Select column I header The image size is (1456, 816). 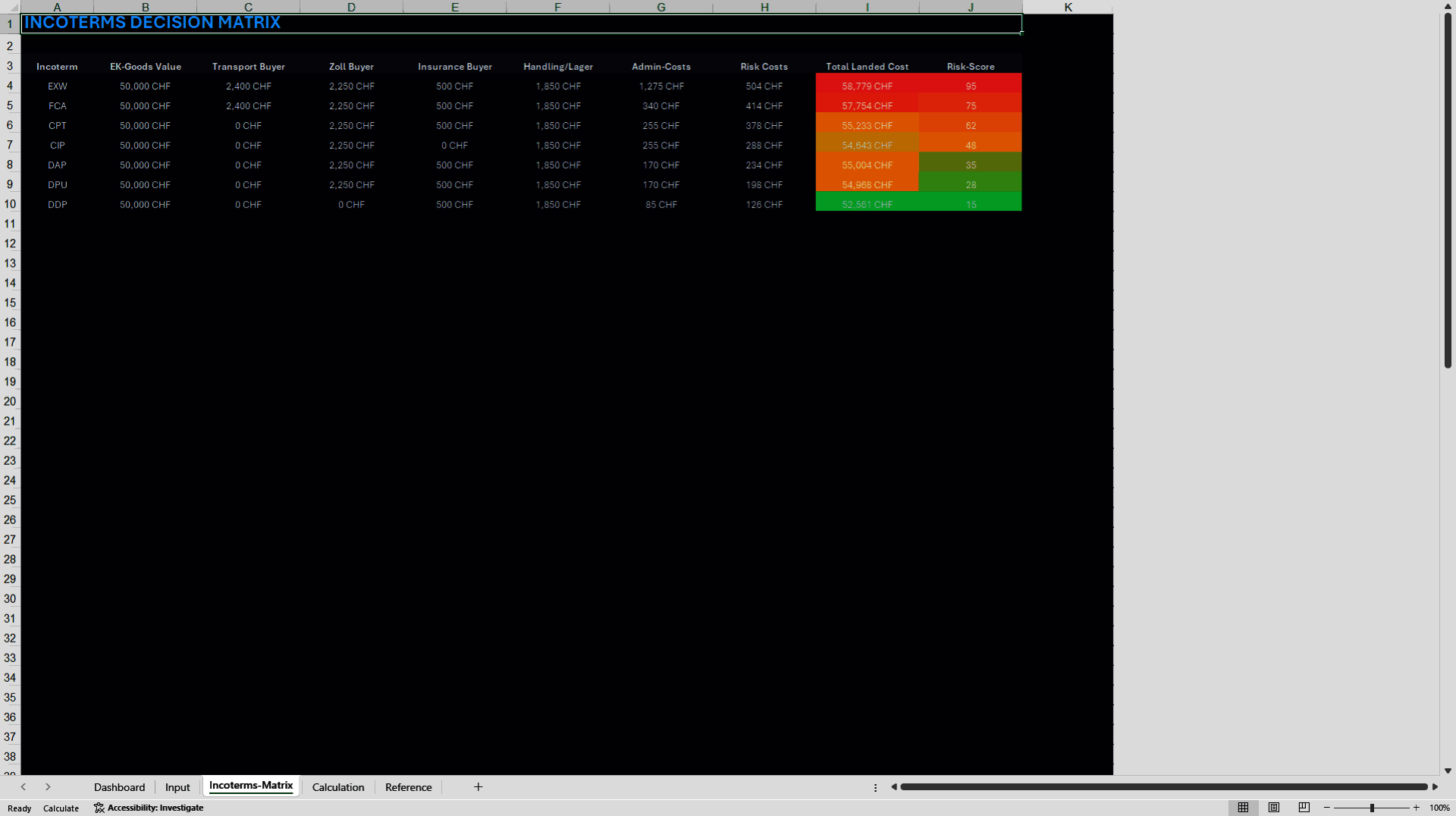[x=867, y=7]
